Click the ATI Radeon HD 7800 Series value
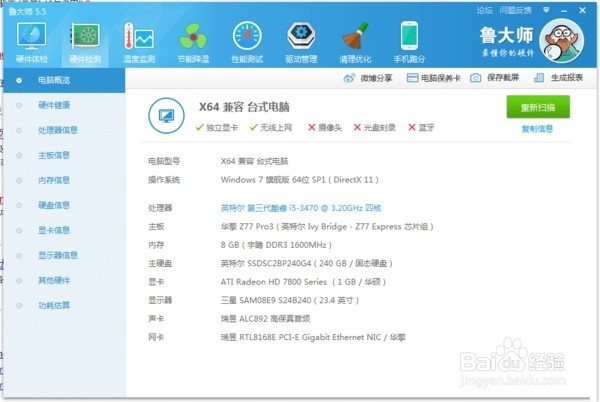Image resolution: width=600 pixels, height=402 pixels. click(x=303, y=282)
